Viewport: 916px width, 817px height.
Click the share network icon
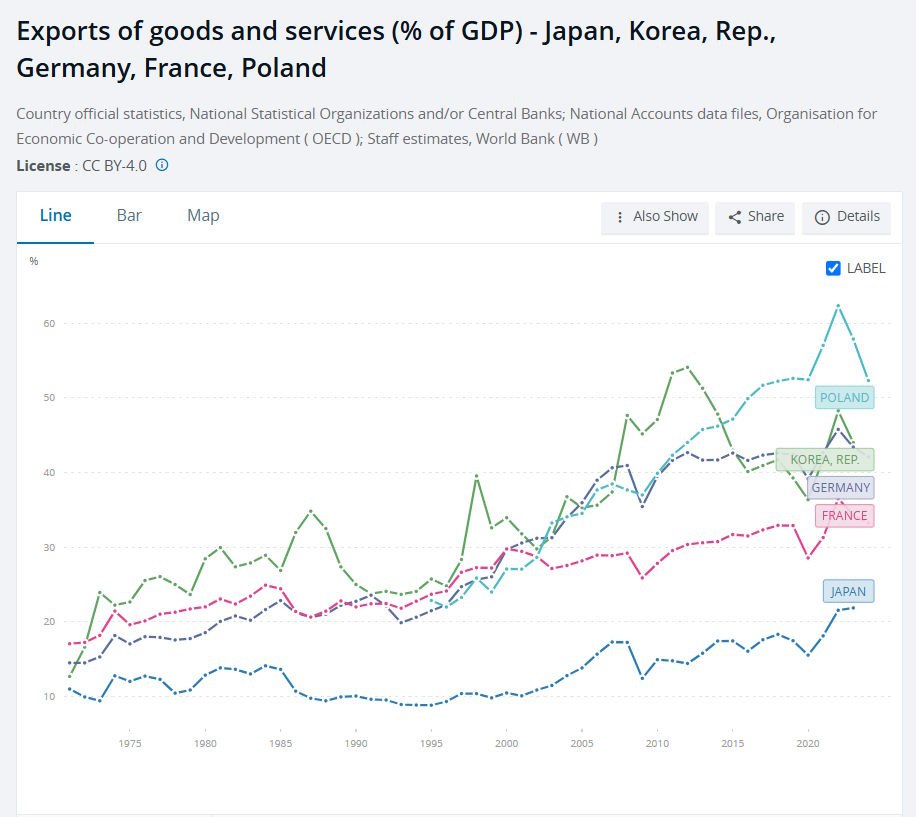734,217
